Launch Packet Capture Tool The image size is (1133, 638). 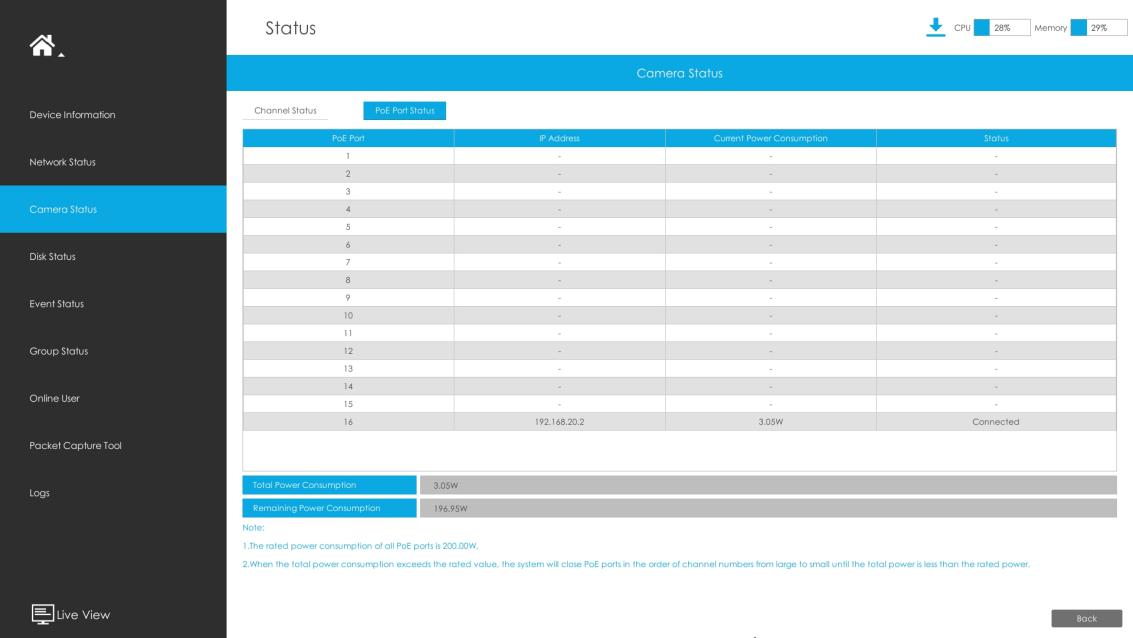(x=75, y=446)
